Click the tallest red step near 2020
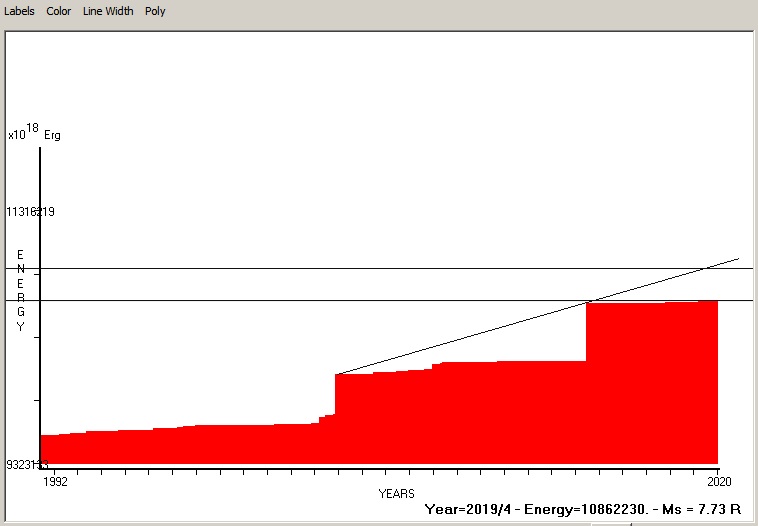Image resolution: width=758 pixels, height=526 pixels. (x=652, y=380)
